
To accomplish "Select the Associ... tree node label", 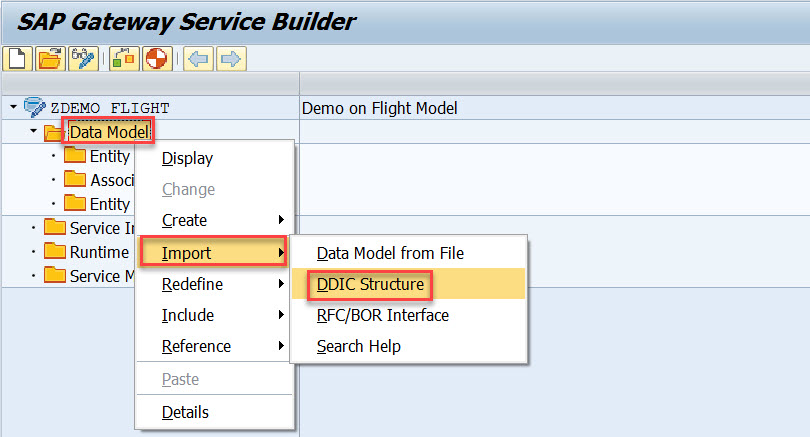I will click(112, 180).
